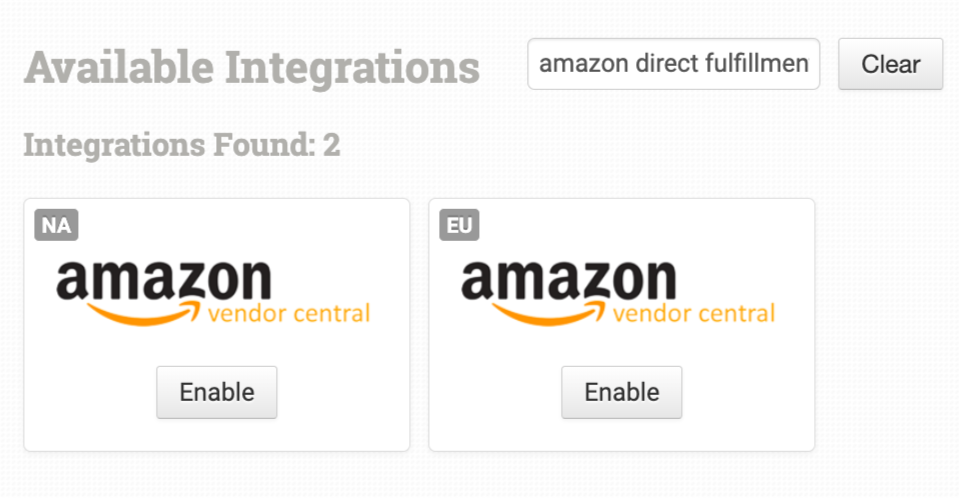This screenshot has width=959, height=498.
Task: Click the number 2 in the results count
Action: 331,146
